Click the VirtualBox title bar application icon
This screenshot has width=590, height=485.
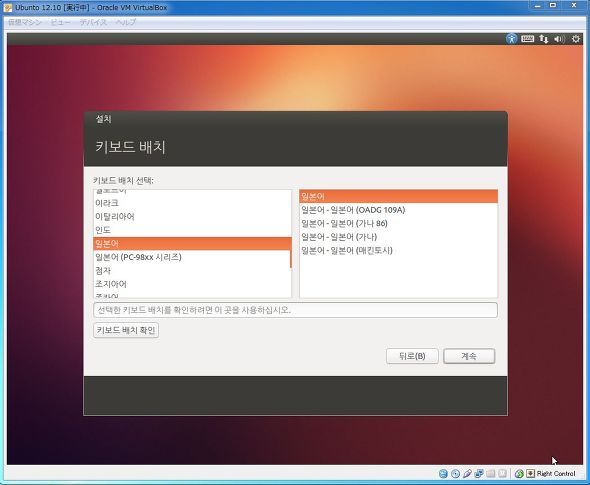pos(8,8)
